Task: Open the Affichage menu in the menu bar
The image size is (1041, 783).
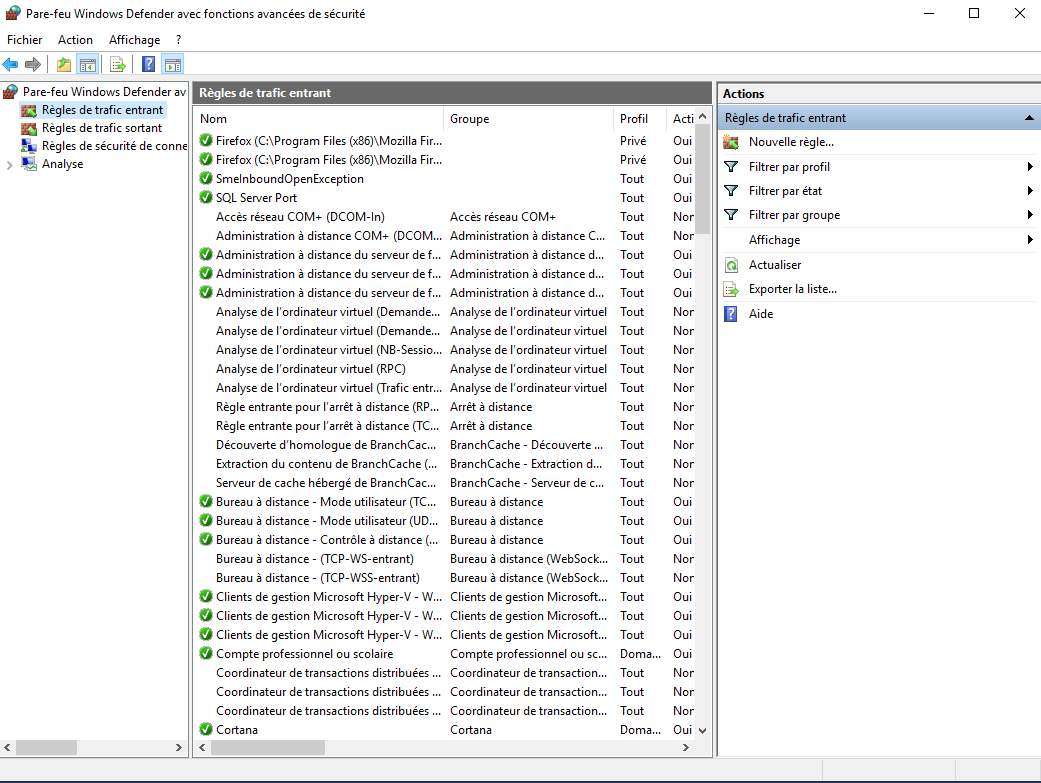Action: coord(134,40)
